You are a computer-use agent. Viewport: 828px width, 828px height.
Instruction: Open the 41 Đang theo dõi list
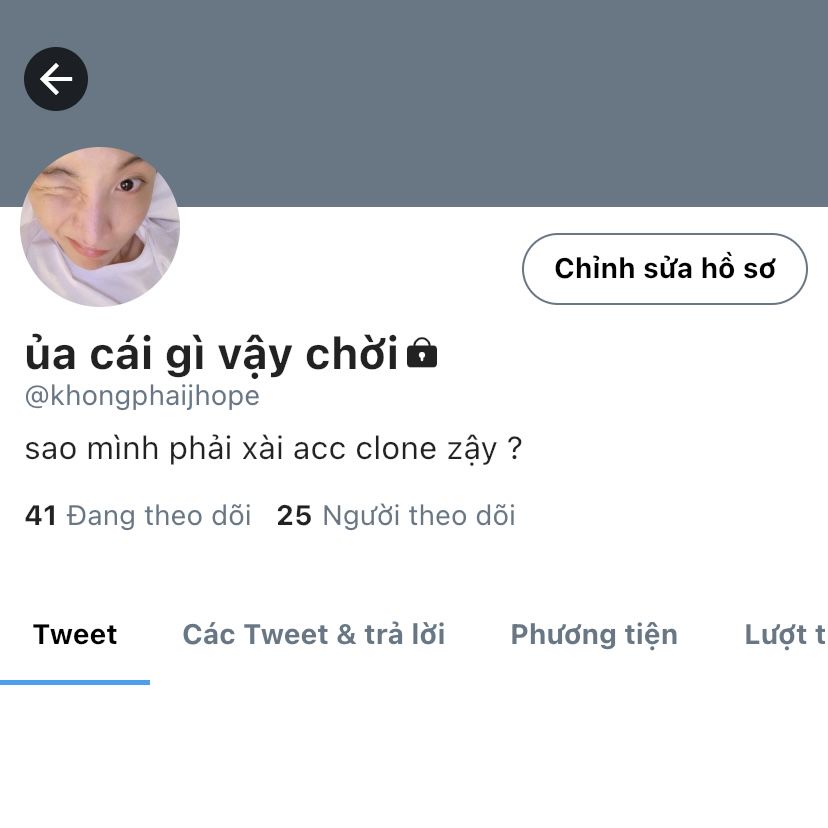coord(137,515)
